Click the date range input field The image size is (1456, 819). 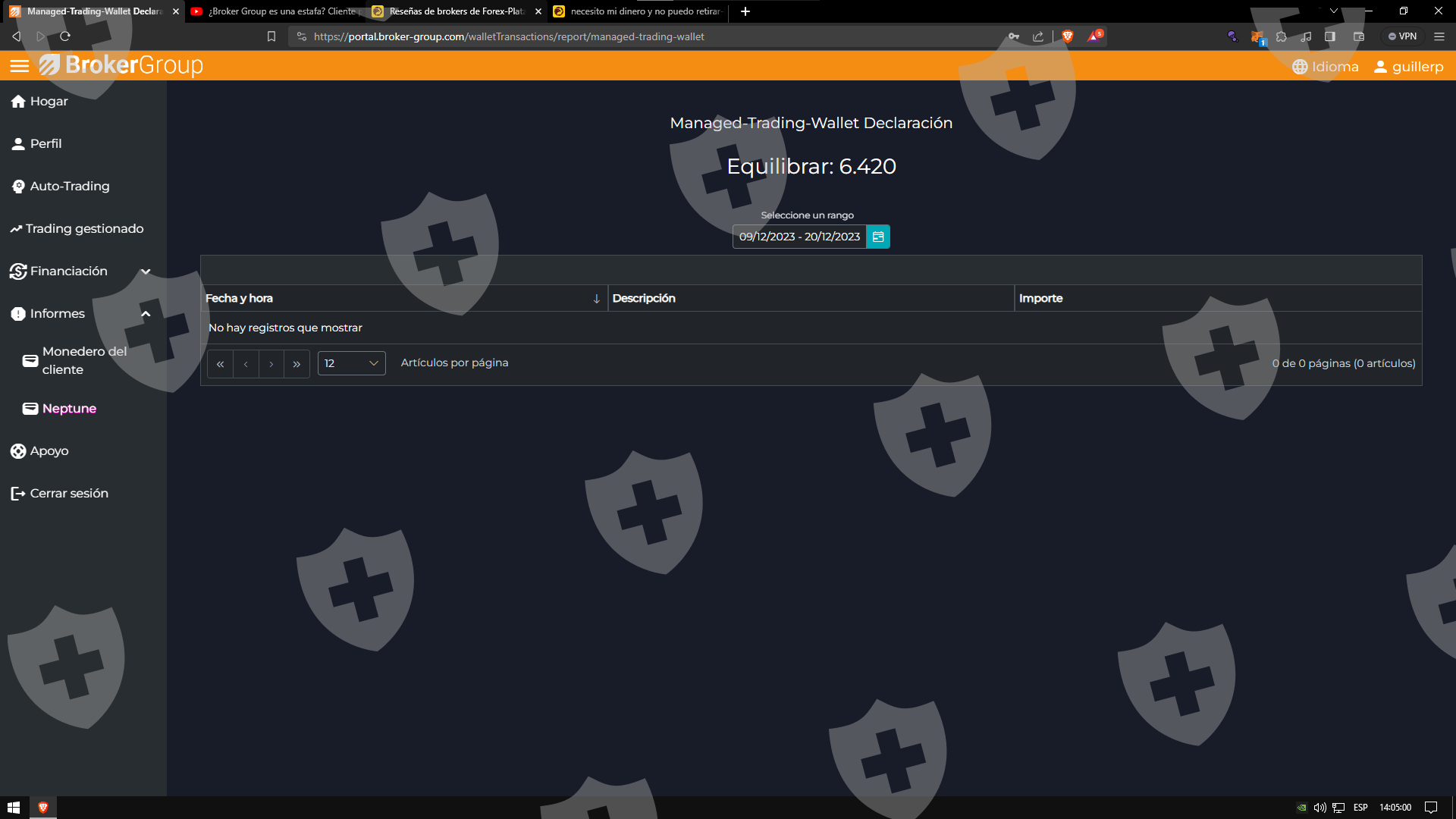799,237
